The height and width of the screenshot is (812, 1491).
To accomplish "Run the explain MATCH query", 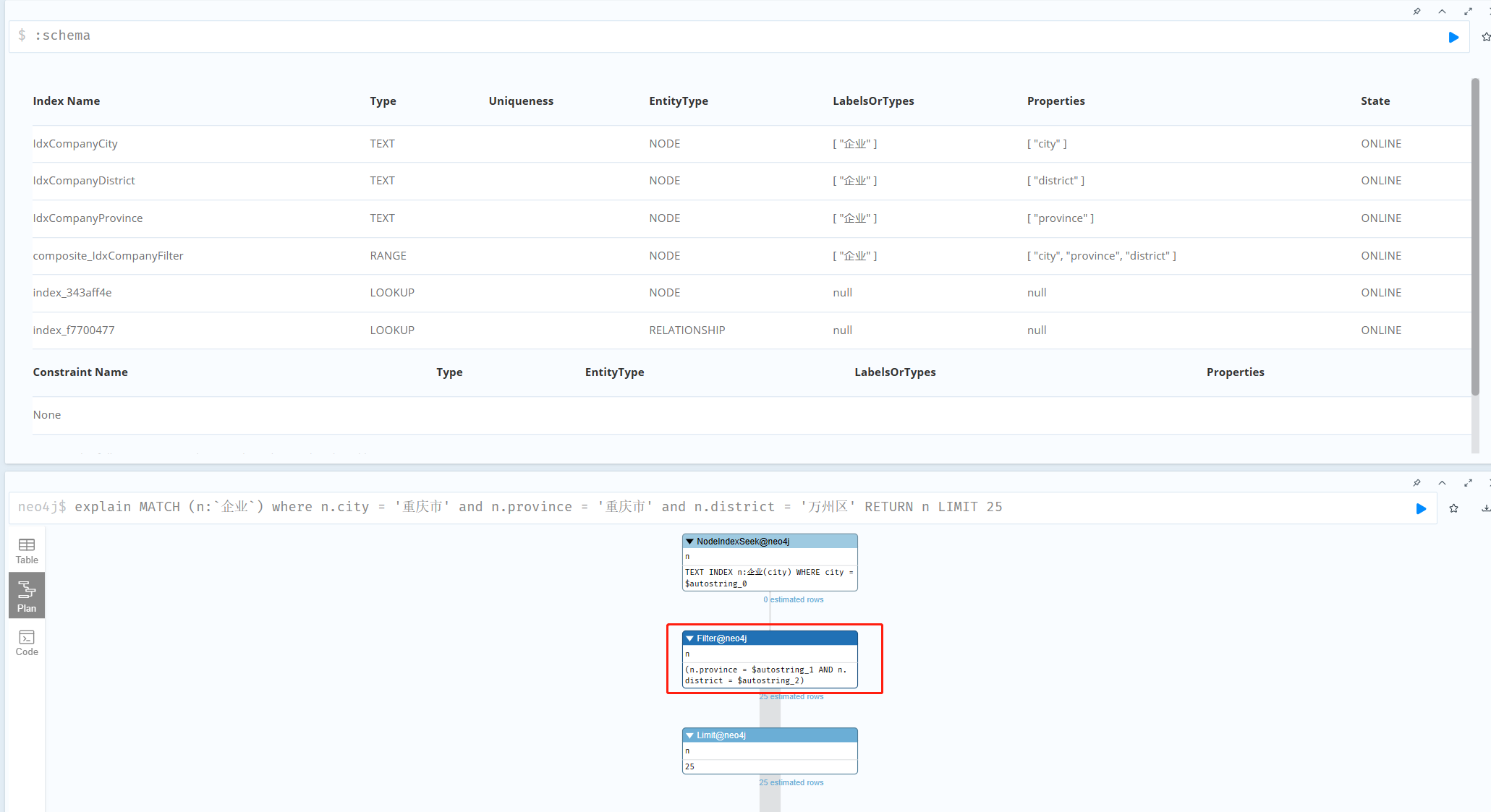I will point(1421,508).
